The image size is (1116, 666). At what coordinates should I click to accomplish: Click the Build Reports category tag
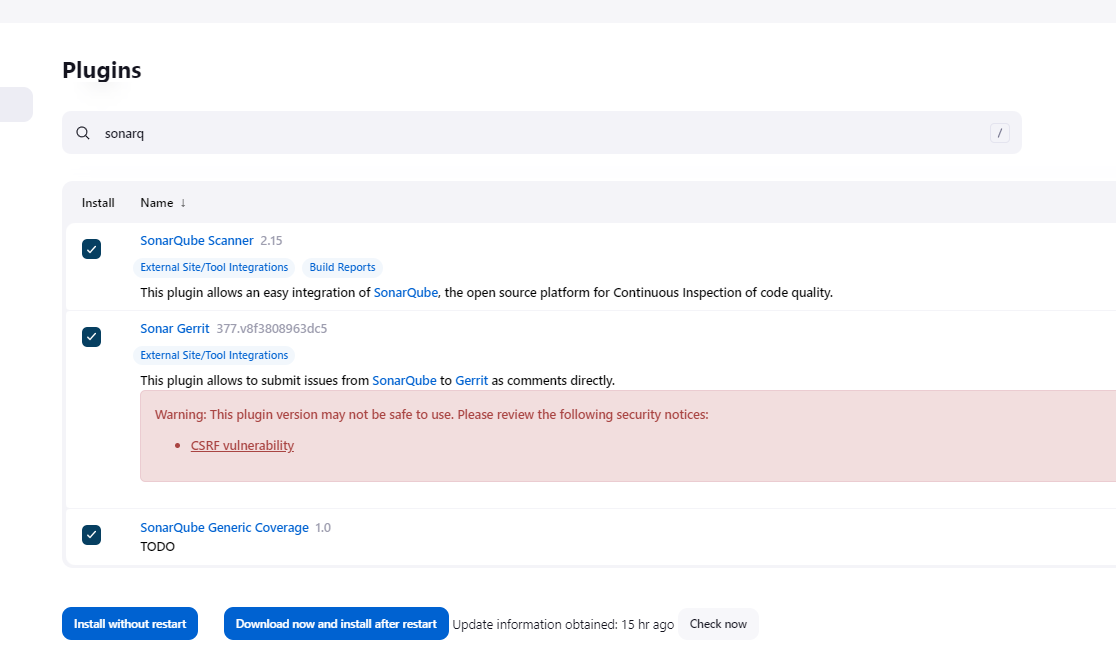pyautogui.click(x=342, y=268)
